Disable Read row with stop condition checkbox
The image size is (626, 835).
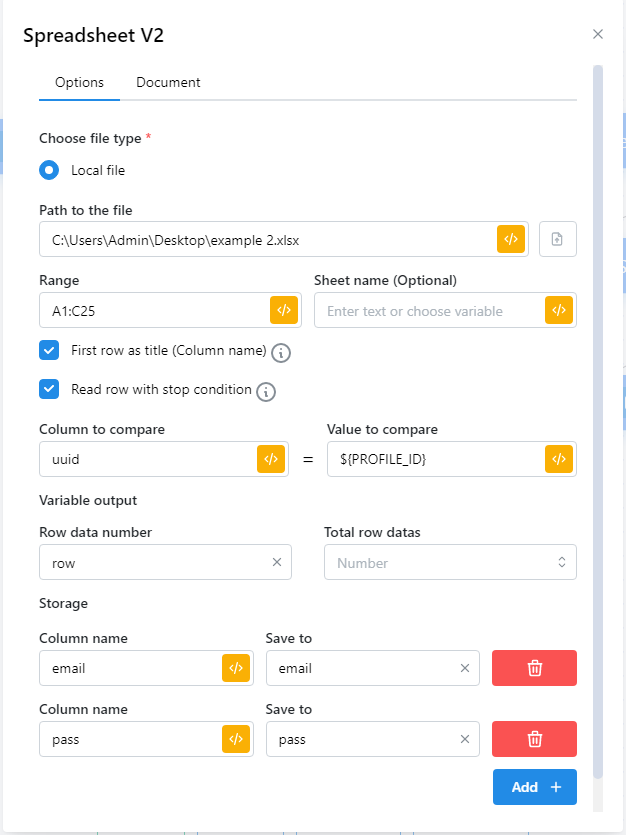[x=49, y=389]
